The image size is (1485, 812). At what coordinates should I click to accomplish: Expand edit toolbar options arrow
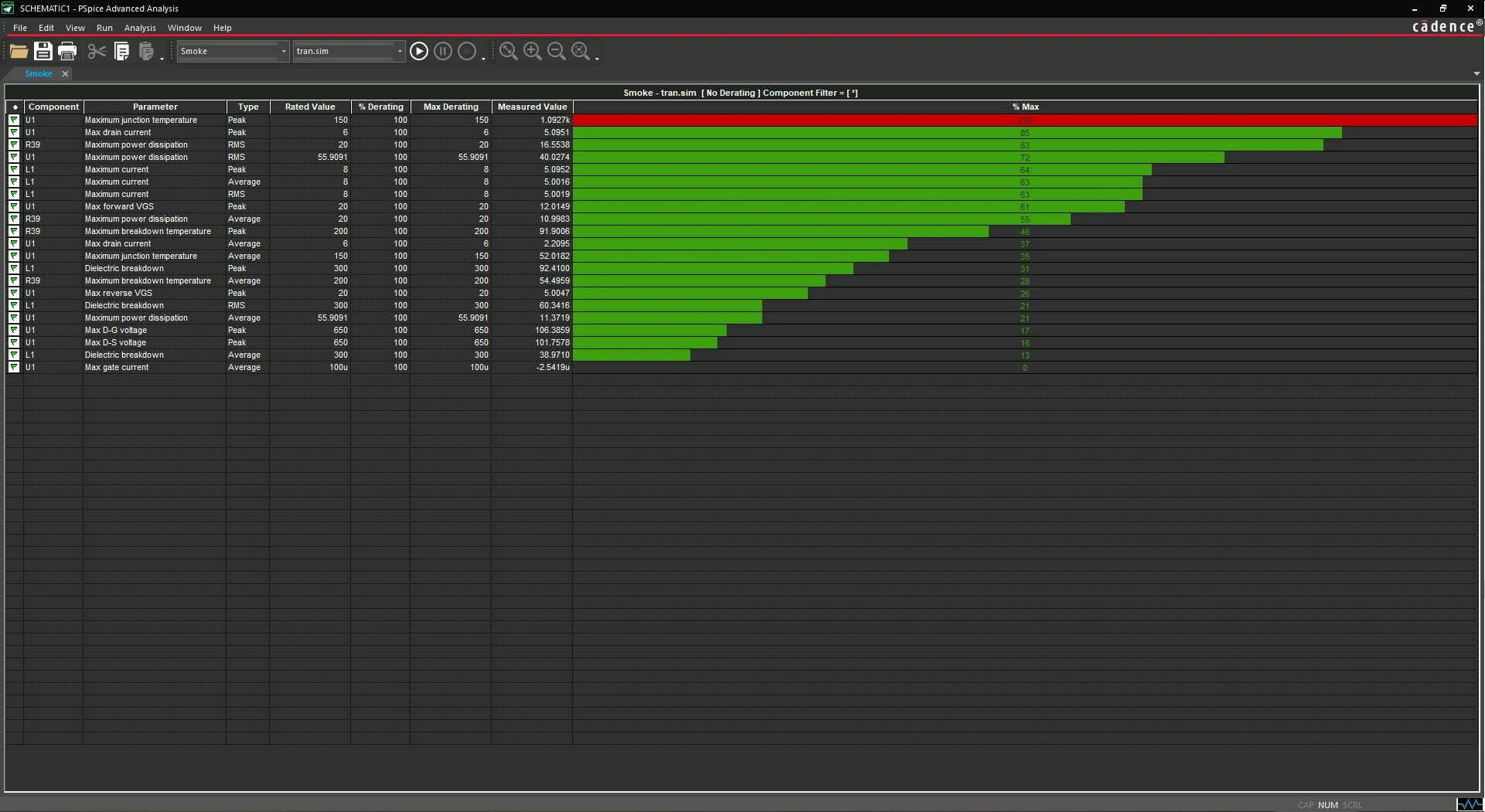coord(162,59)
